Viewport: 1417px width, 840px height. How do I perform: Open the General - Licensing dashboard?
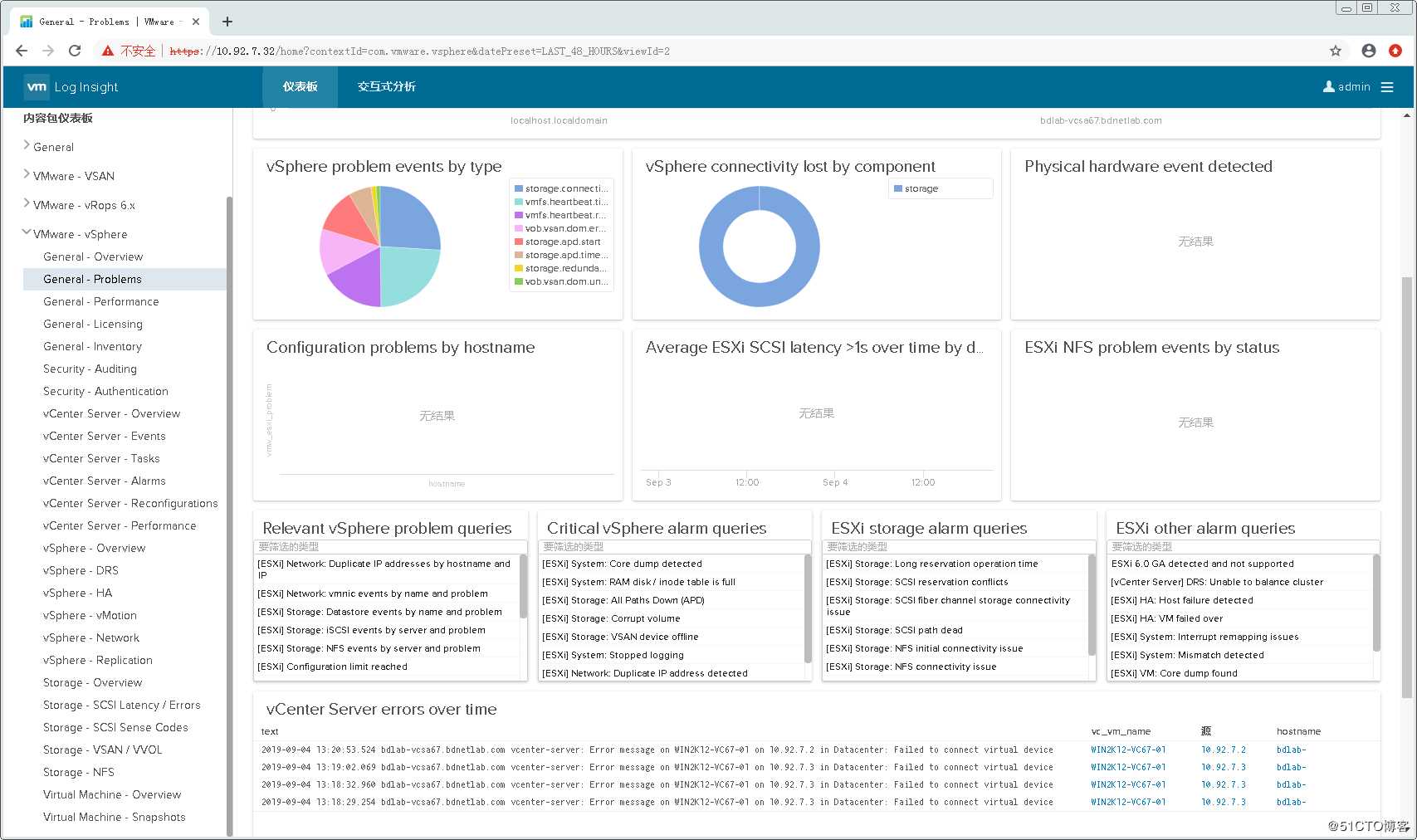(93, 324)
